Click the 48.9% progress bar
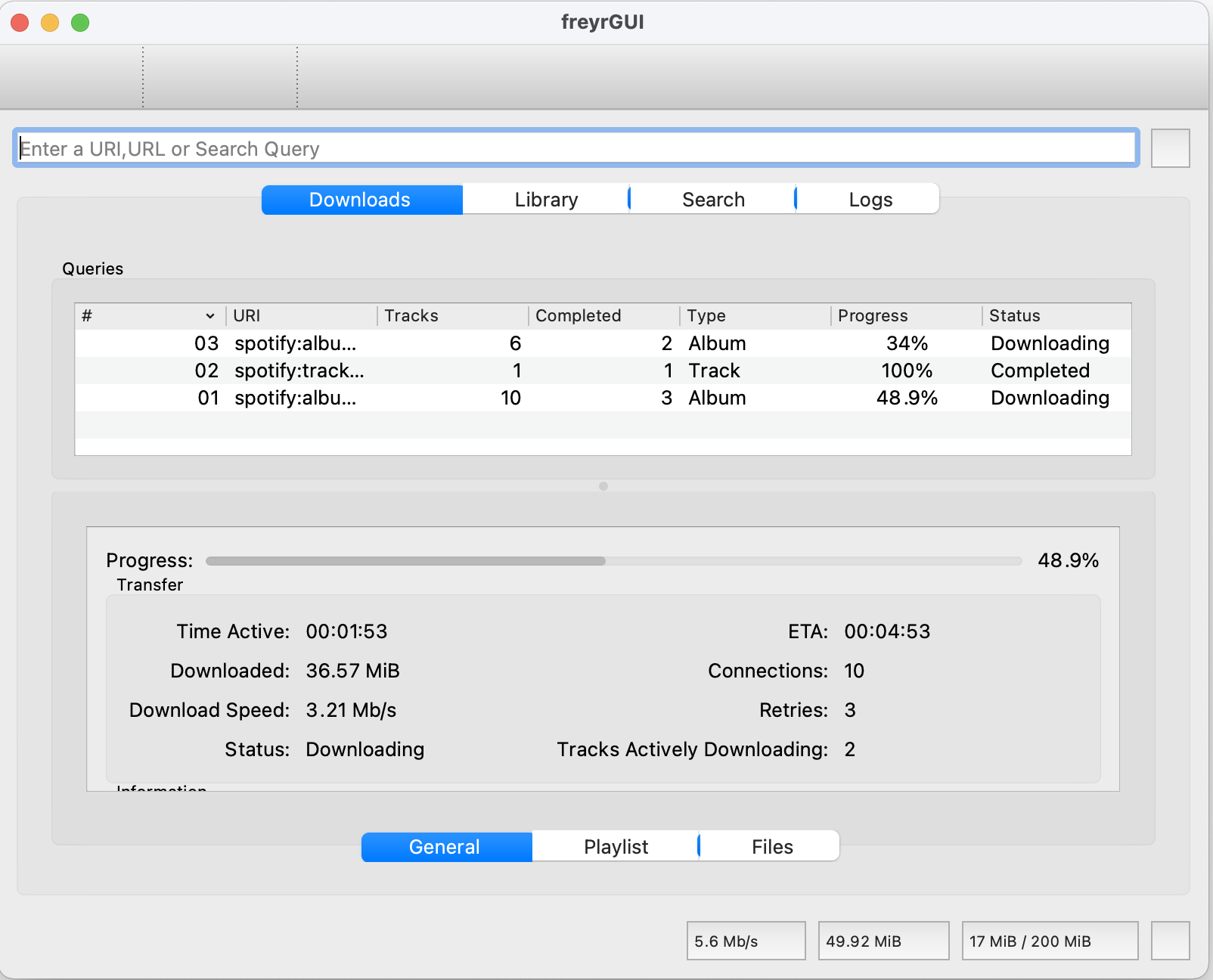The image size is (1213, 980). [613, 560]
